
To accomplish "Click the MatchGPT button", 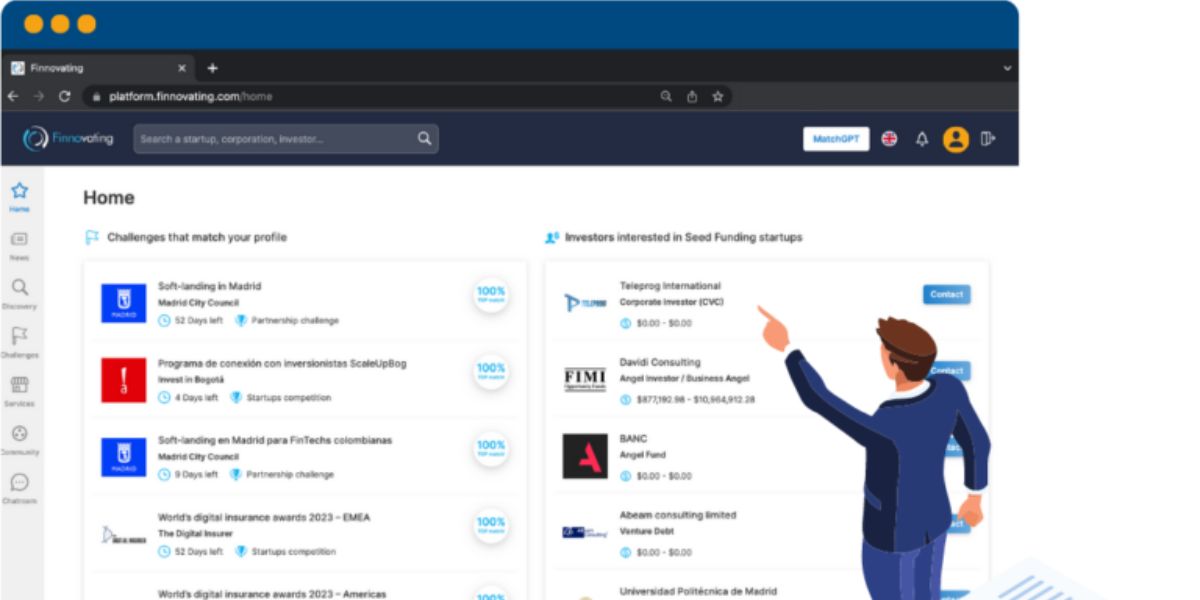I will 836,139.
